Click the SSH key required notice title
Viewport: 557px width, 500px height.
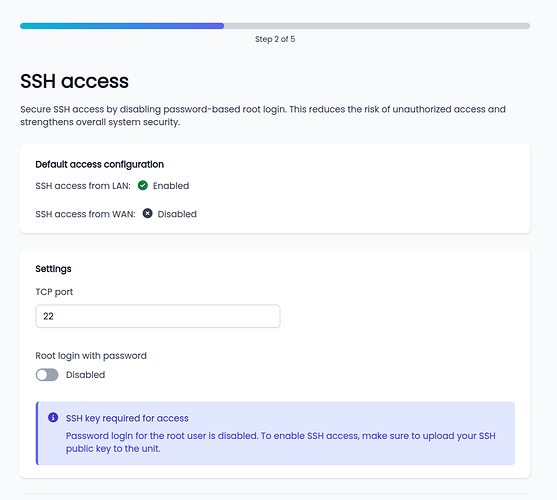[127, 418]
